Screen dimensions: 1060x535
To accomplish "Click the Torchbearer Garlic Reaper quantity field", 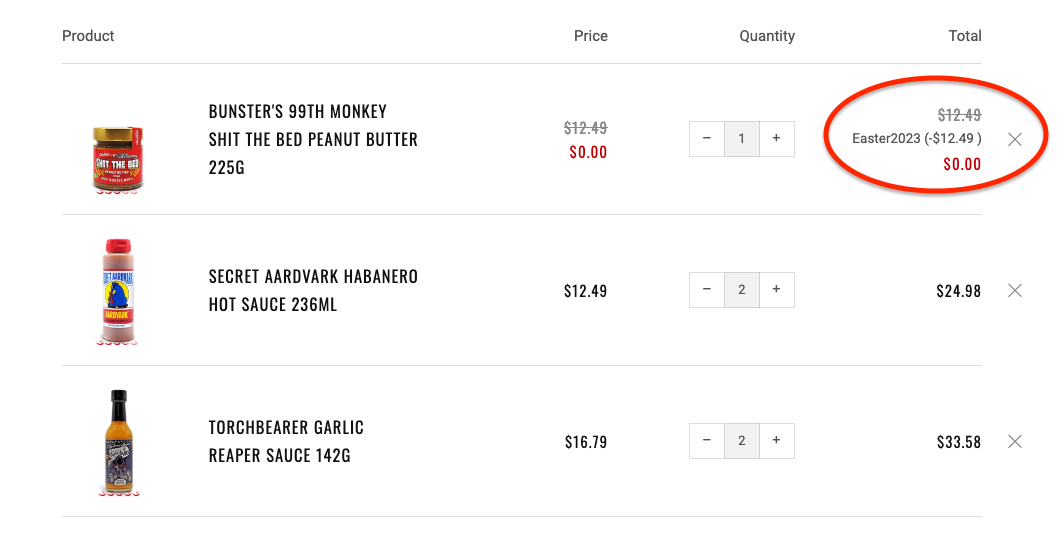I will point(742,440).
